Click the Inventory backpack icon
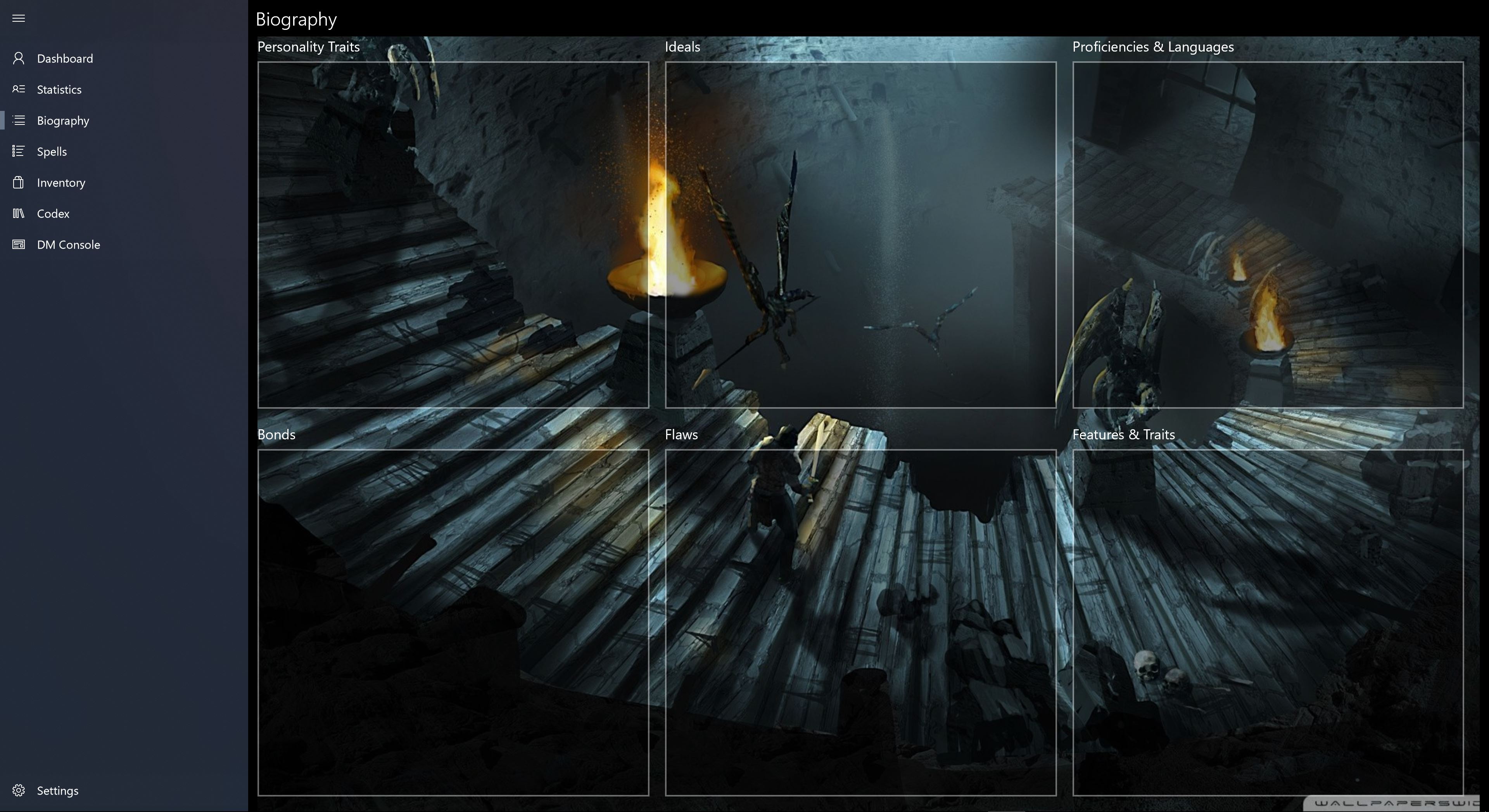 (19, 183)
